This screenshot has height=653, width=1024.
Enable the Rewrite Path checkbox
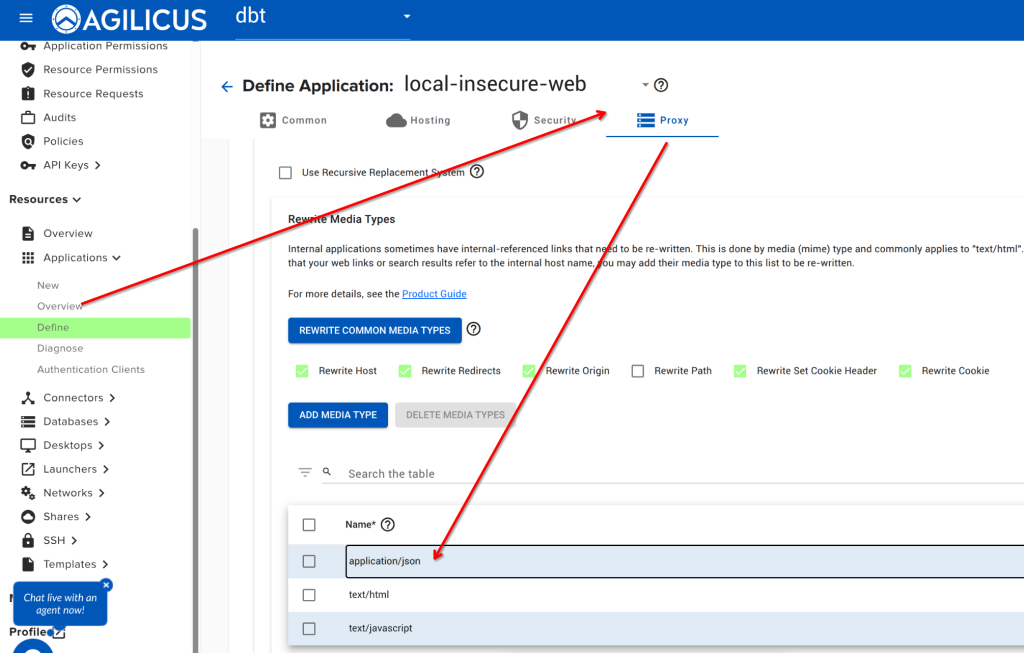point(637,370)
